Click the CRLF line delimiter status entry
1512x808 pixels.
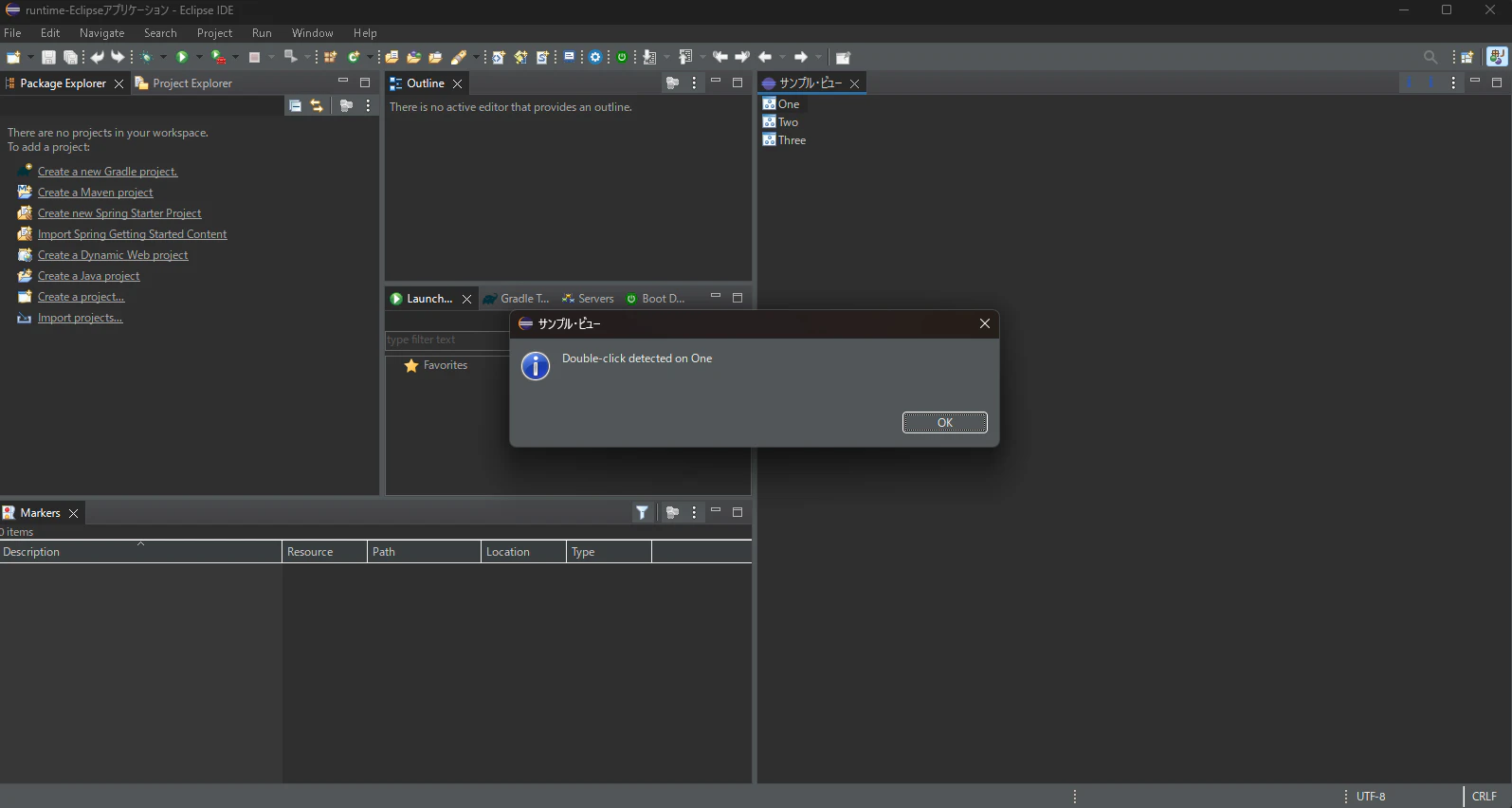(x=1485, y=797)
